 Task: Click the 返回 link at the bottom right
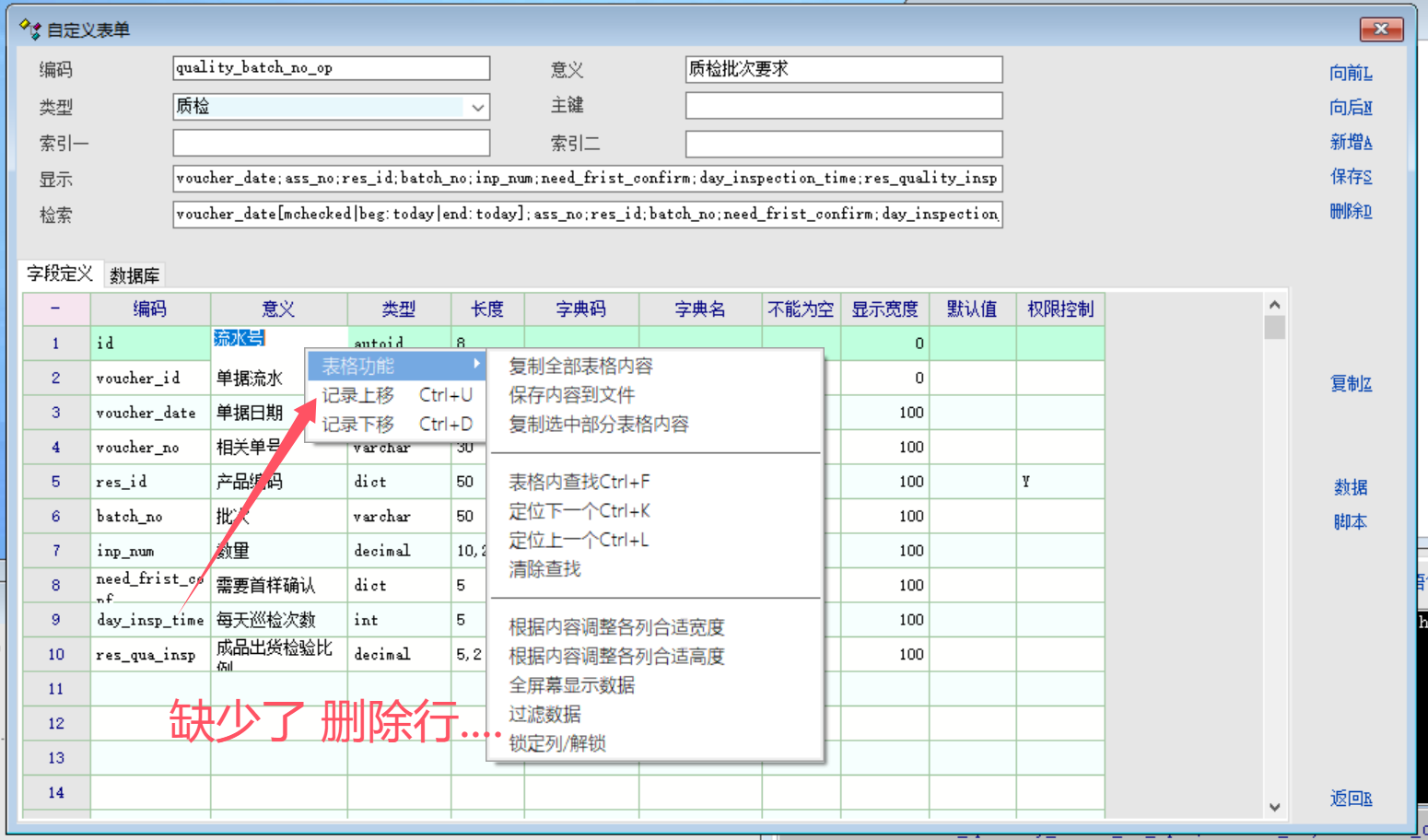(x=1351, y=799)
